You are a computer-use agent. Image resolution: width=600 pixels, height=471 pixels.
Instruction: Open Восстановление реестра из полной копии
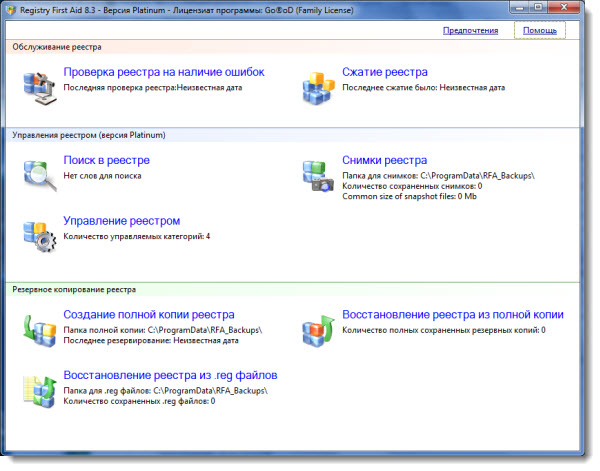click(x=452, y=315)
